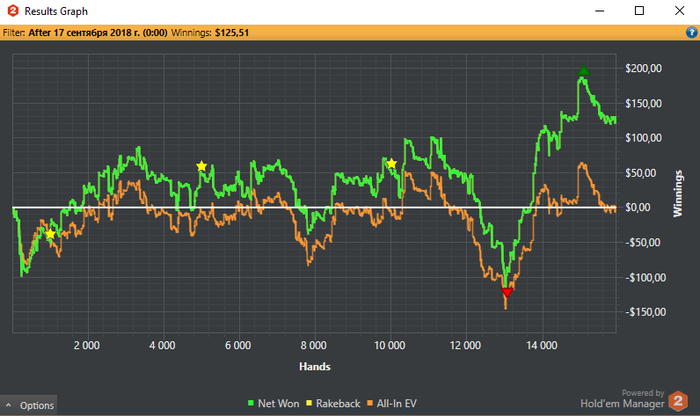This screenshot has width=700, height=416.
Task: Close the Results Graph window
Action: coord(679,11)
